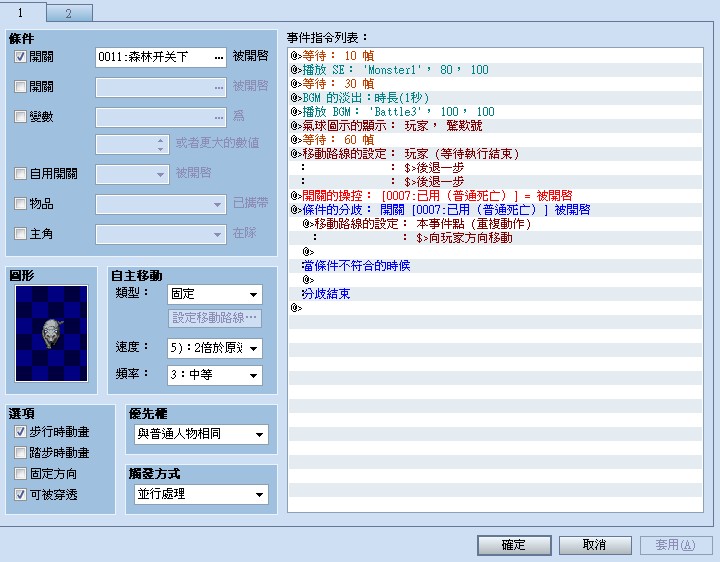Viewport: 720px width, 562px height.
Task: Click the ellipsis of the 0011 switch field
Action: point(219,57)
